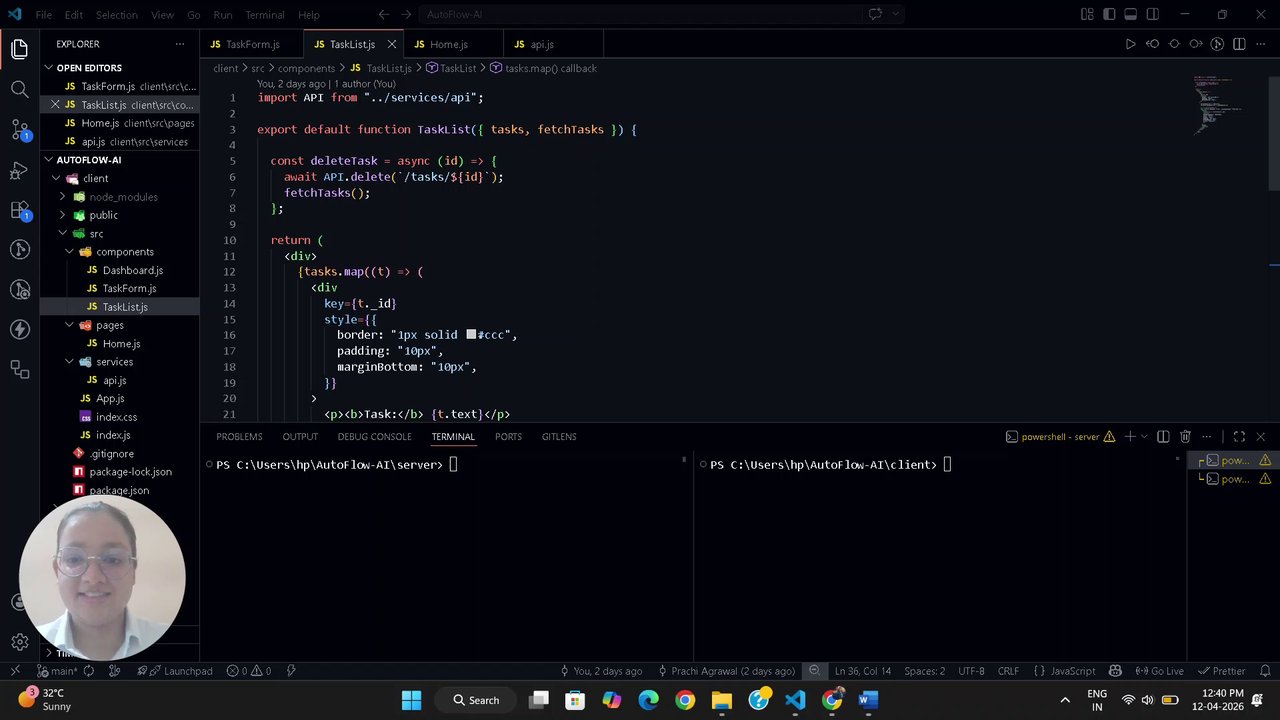Toggle the bottom panel from the title bar

(x=1131, y=14)
